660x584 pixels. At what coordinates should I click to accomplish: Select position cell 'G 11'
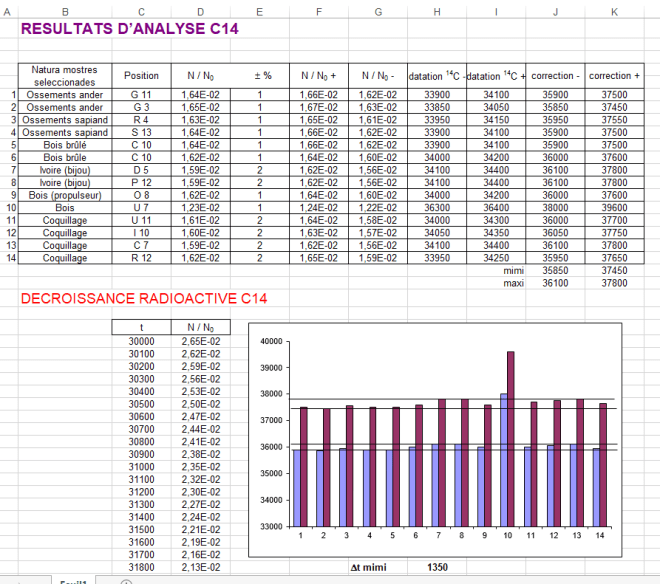click(x=141, y=95)
